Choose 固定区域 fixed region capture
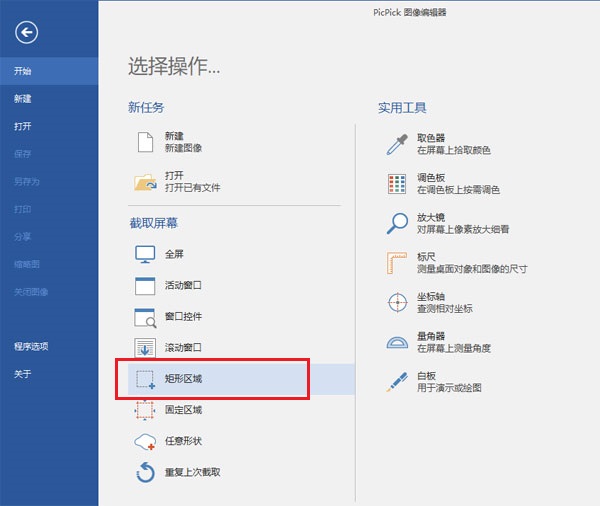 pyautogui.click(x=183, y=410)
